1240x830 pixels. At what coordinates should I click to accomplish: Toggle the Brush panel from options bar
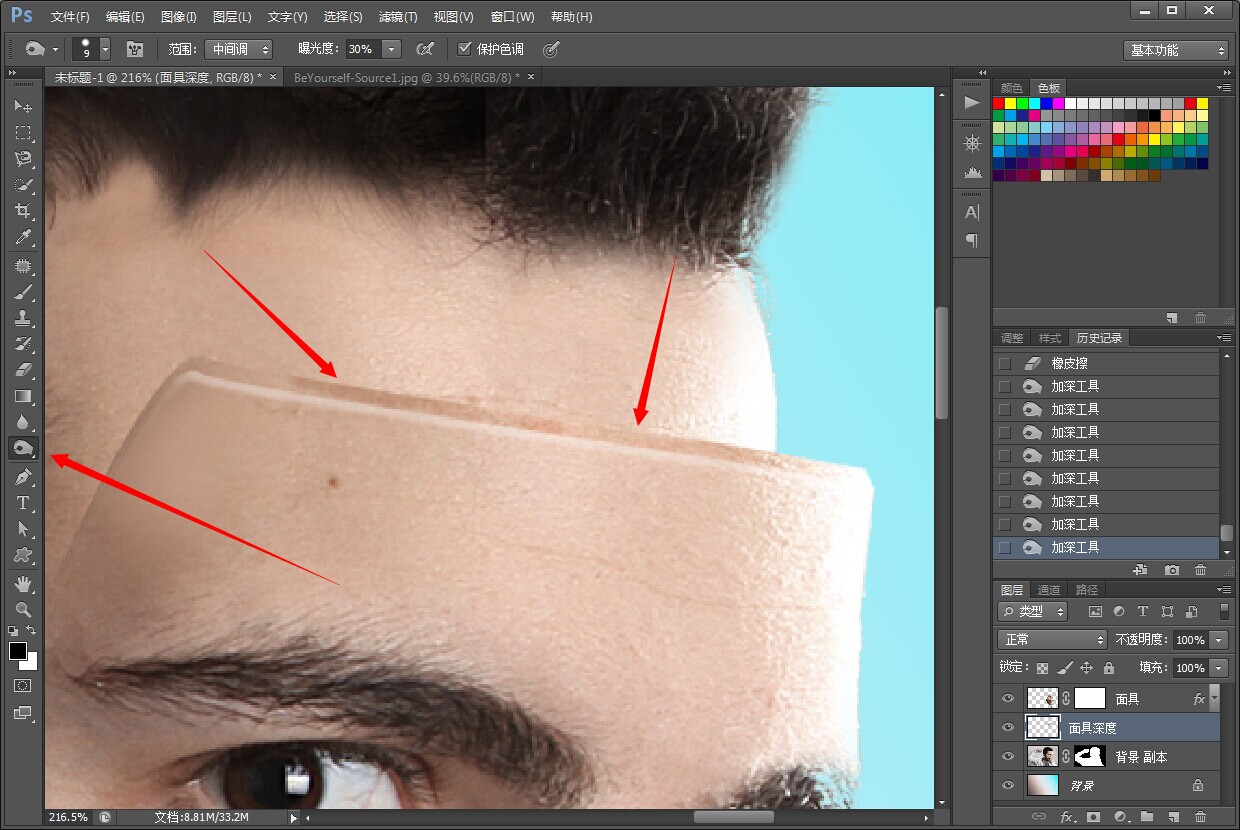coord(135,49)
